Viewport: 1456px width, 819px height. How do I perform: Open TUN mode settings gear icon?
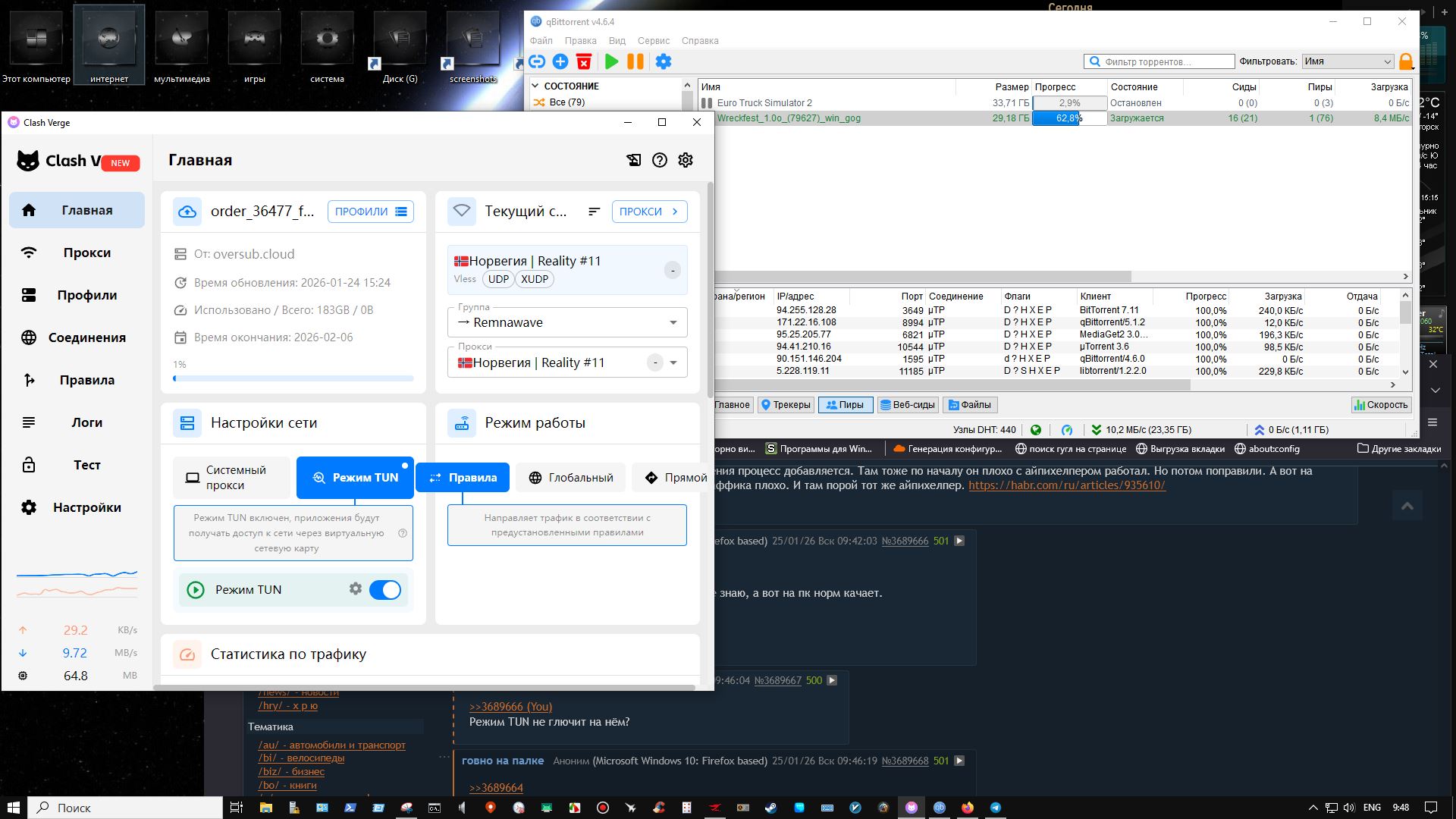(x=355, y=589)
